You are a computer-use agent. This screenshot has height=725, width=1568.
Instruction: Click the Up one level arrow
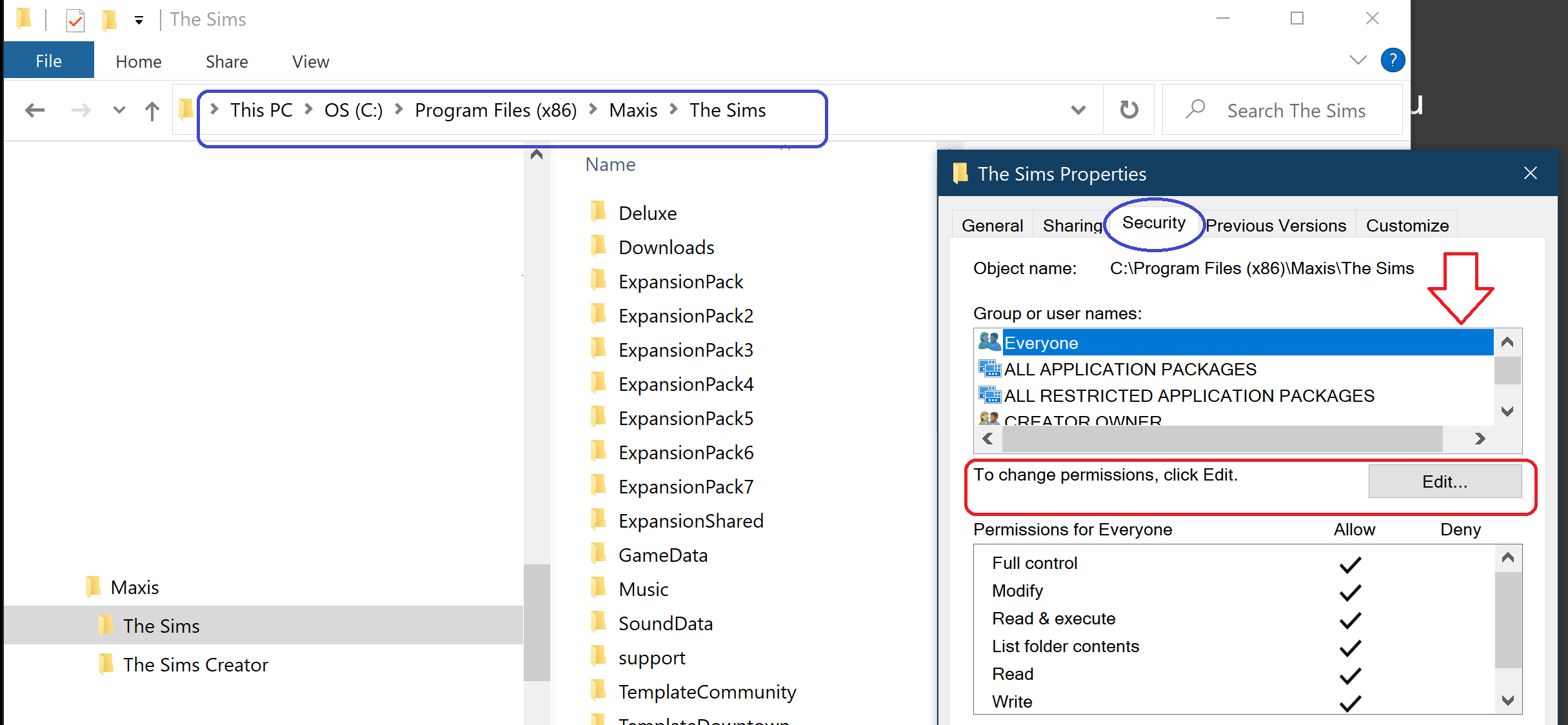point(152,111)
